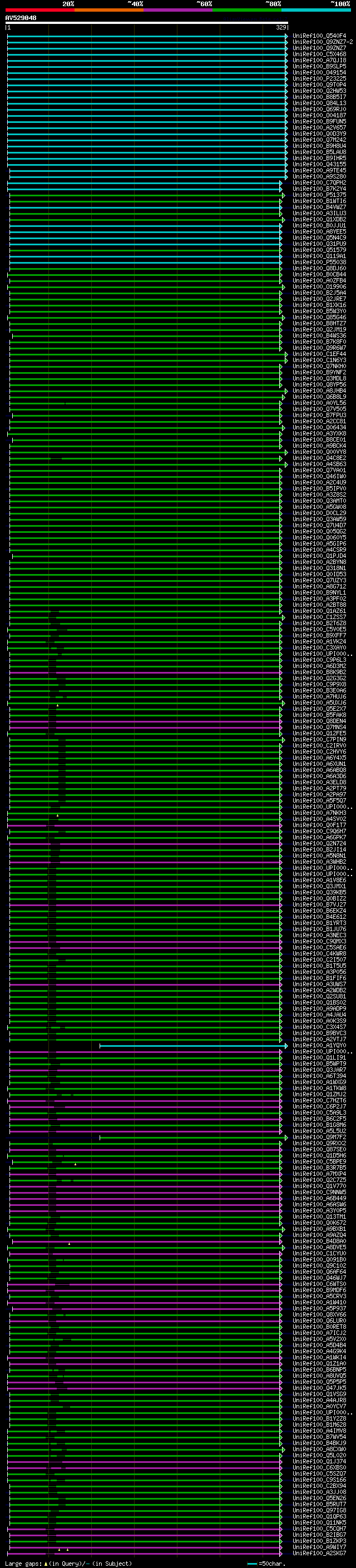Open hit UniRef100_Q43155
The height and width of the screenshot is (1568, 356).
tap(319, 164)
